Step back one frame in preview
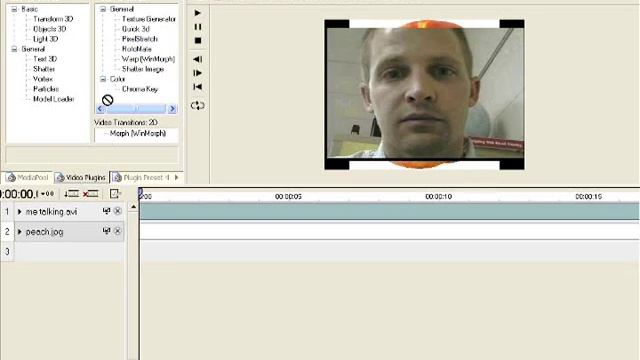Image resolution: width=640 pixels, height=360 pixels. [198, 59]
